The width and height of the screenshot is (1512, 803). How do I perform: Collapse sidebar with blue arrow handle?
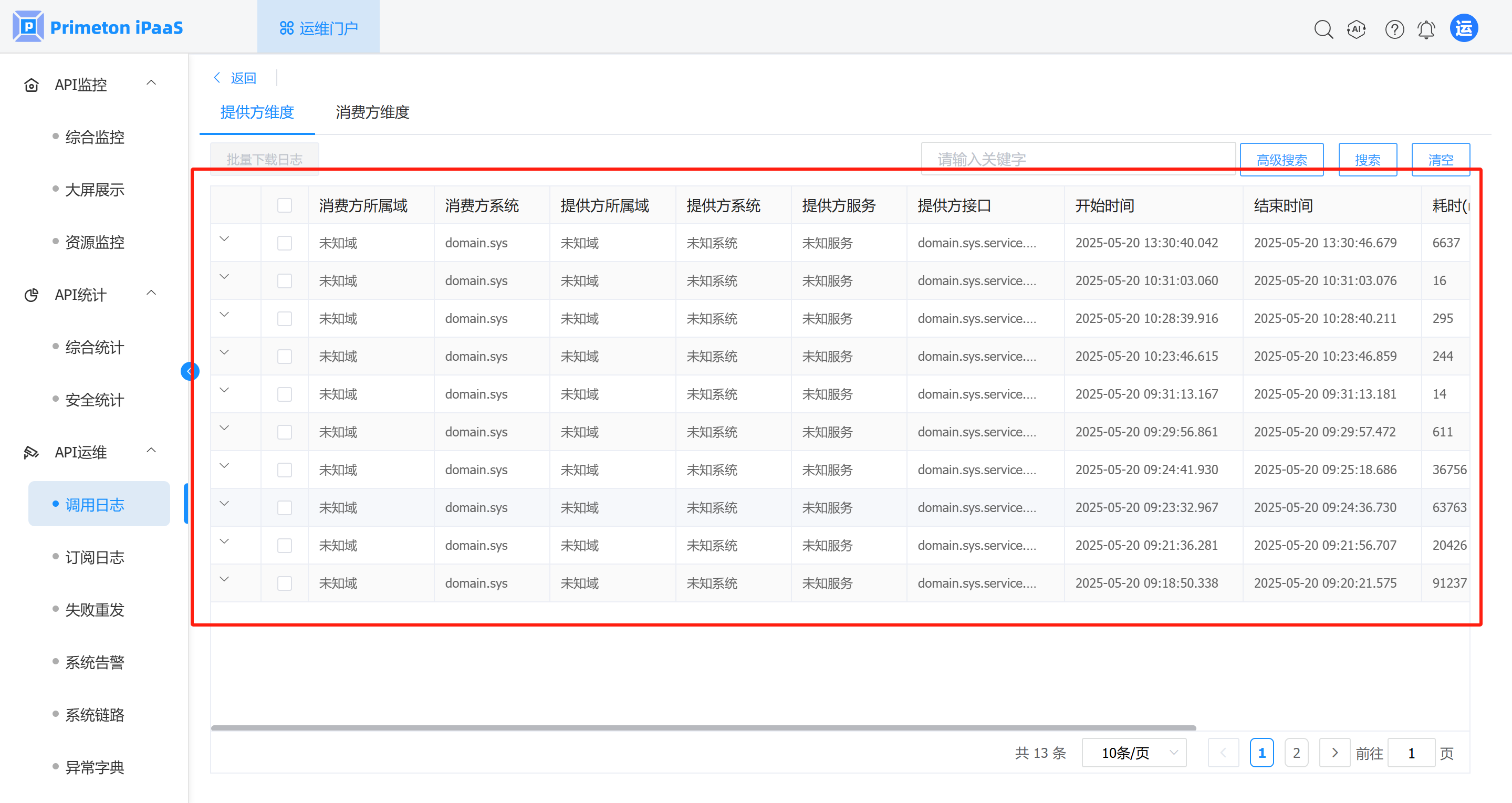click(x=190, y=371)
